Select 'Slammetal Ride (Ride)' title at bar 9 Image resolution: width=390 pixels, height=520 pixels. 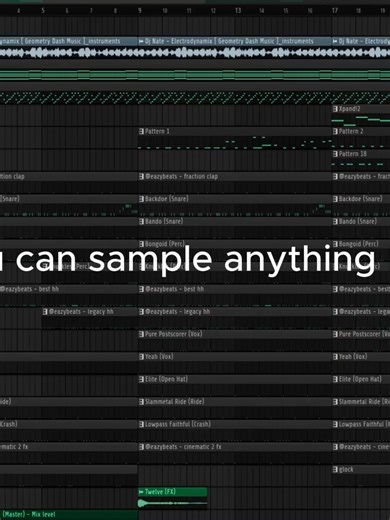tap(175, 402)
